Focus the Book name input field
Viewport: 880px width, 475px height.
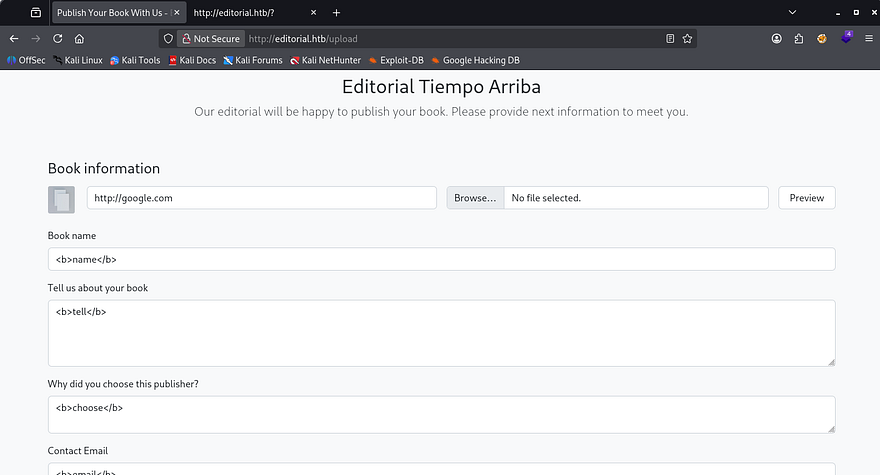pyautogui.click(x=441, y=259)
